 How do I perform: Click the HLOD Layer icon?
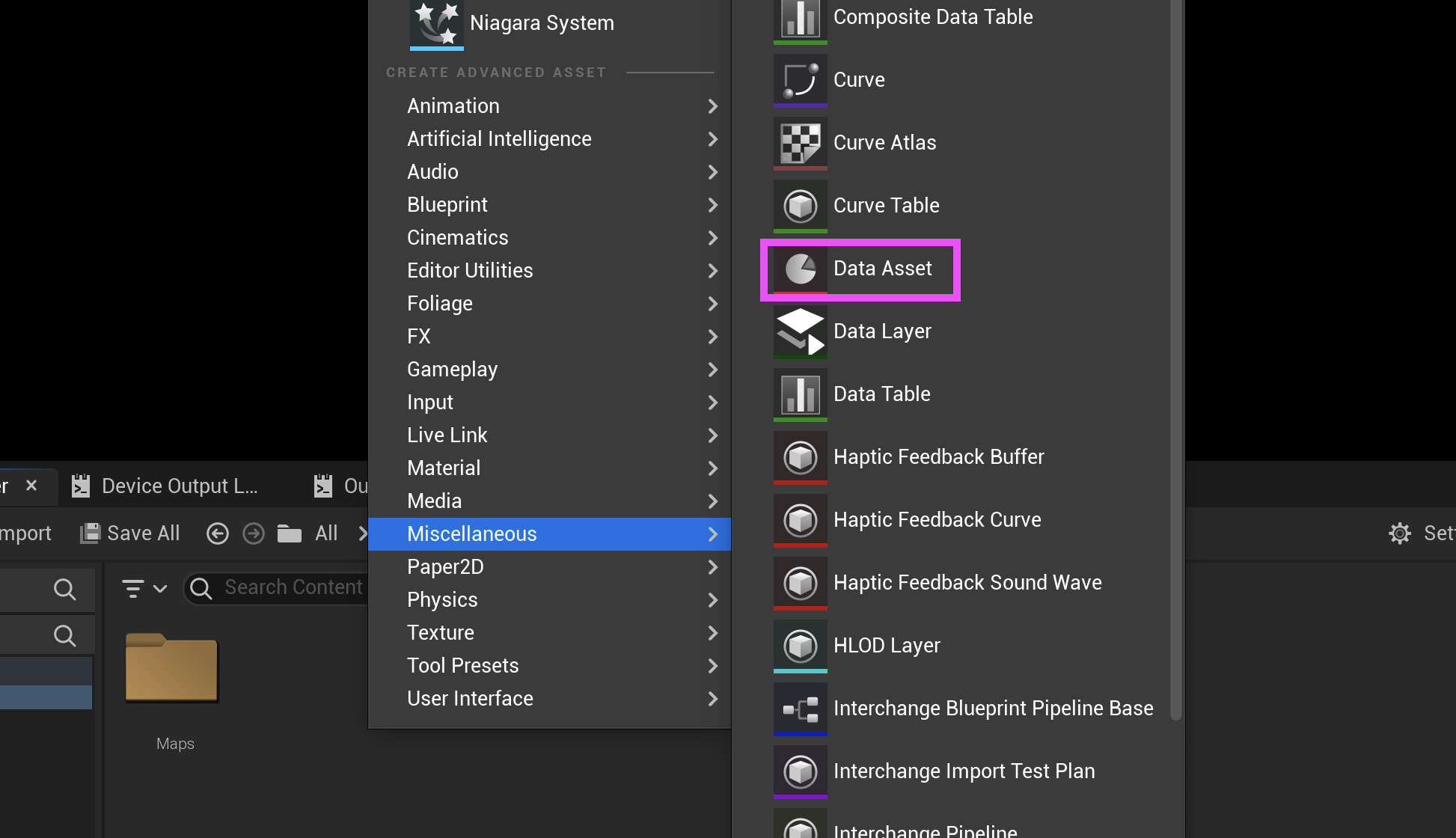coord(800,646)
